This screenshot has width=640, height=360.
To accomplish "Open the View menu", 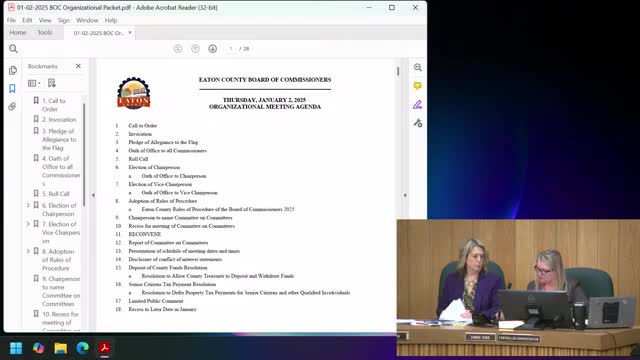I will click(45, 20).
